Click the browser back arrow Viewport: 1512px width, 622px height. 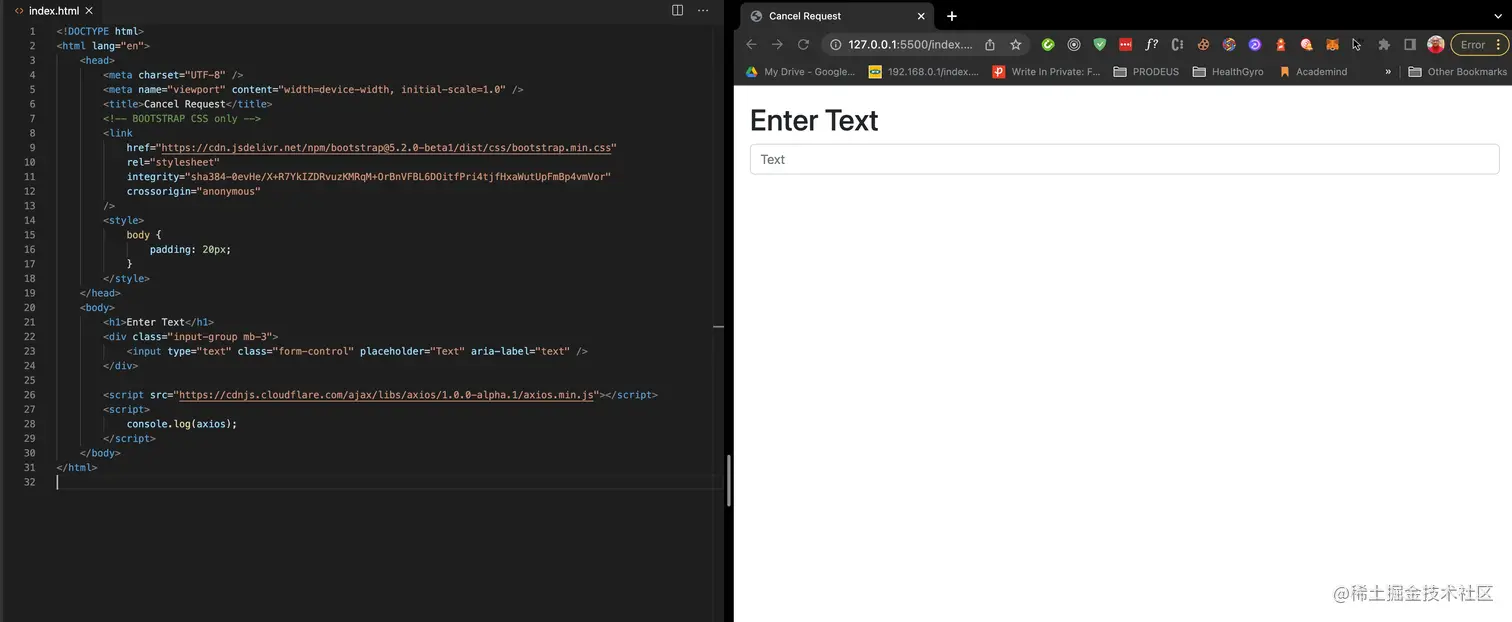pos(752,44)
